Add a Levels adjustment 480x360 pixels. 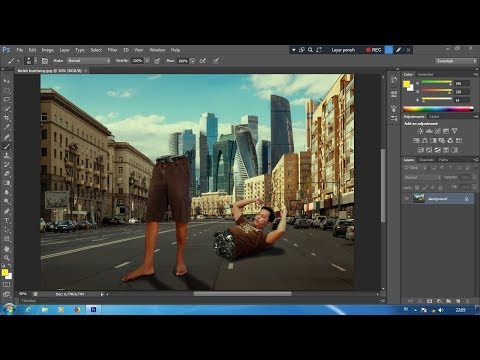(x=429, y=131)
